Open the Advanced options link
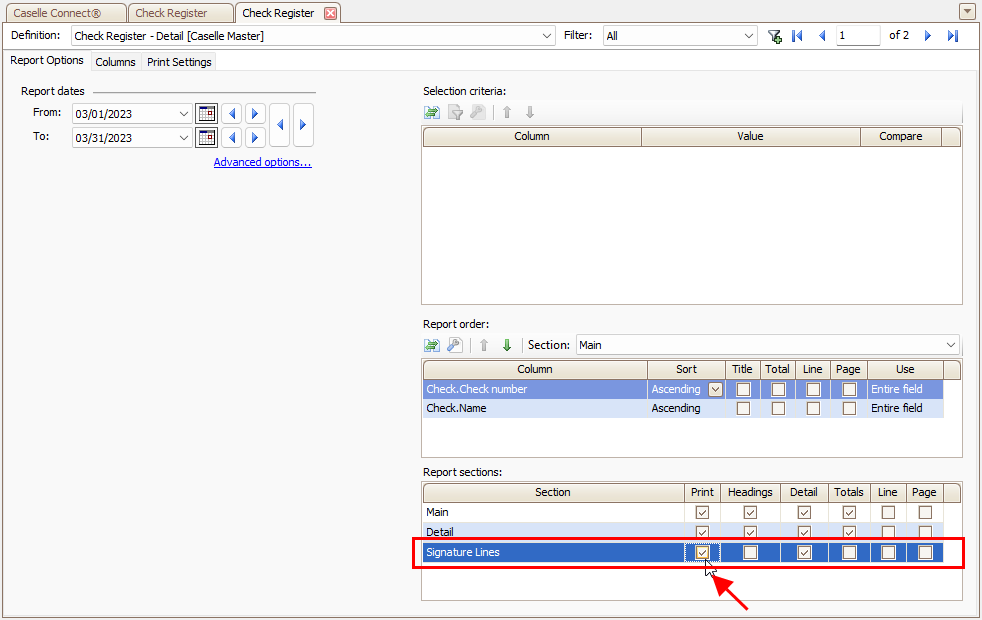982x620 pixels. tap(262, 162)
